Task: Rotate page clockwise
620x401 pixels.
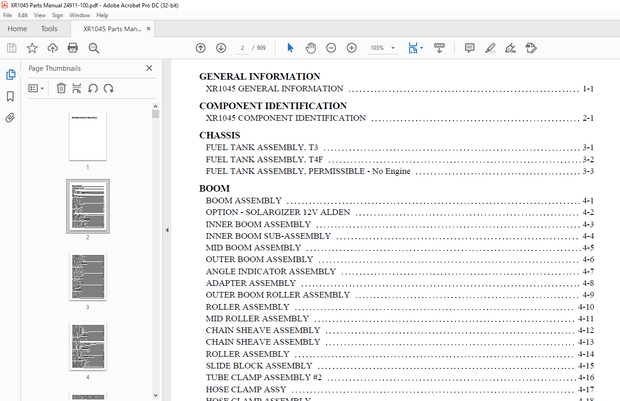Action: (109, 88)
